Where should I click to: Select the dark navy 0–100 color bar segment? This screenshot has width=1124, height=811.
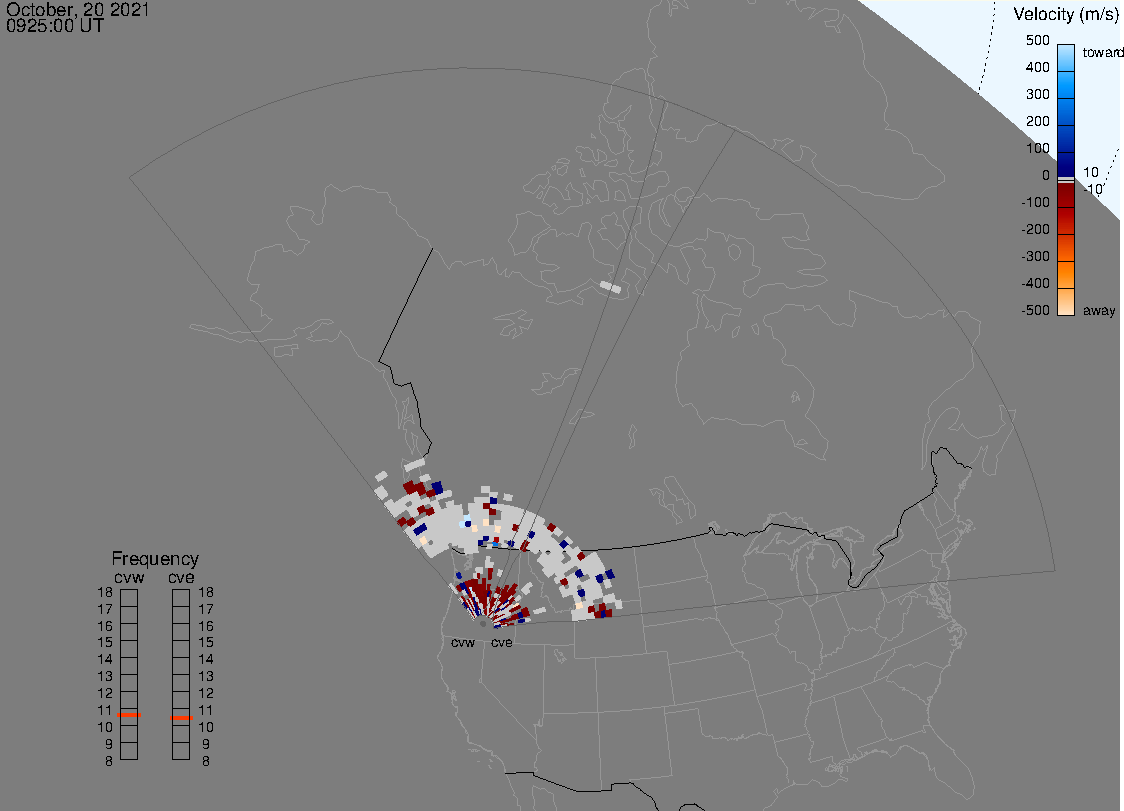tap(1066, 164)
